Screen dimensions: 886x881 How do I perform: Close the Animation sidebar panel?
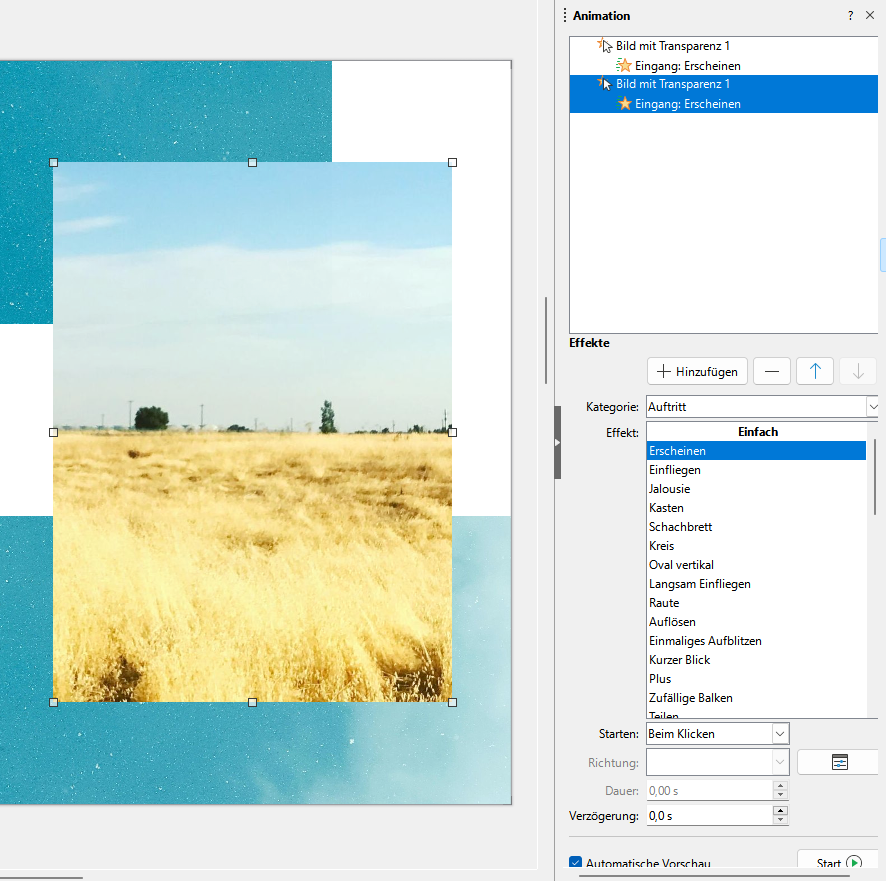(x=870, y=16)
